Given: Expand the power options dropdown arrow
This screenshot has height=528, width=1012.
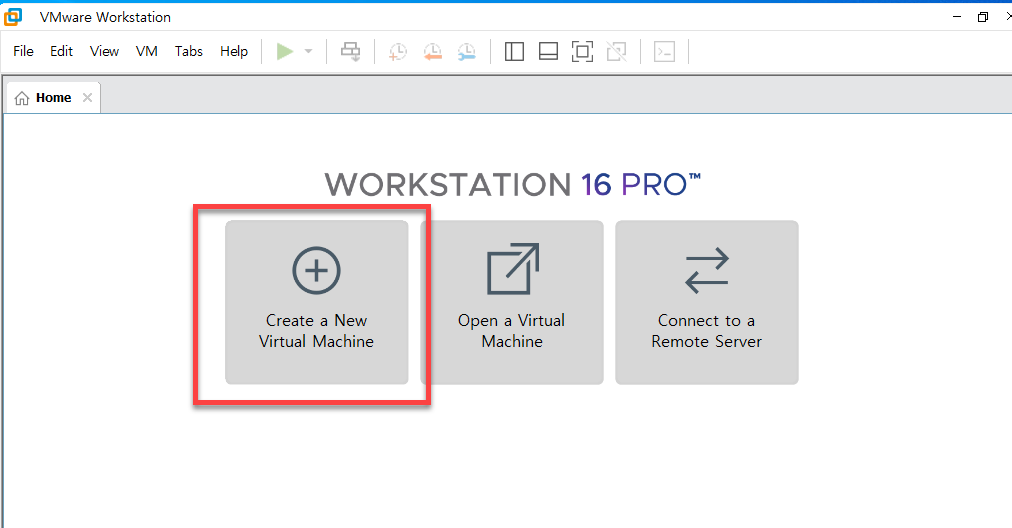Looking at the screenshot, I should [309, 52].
